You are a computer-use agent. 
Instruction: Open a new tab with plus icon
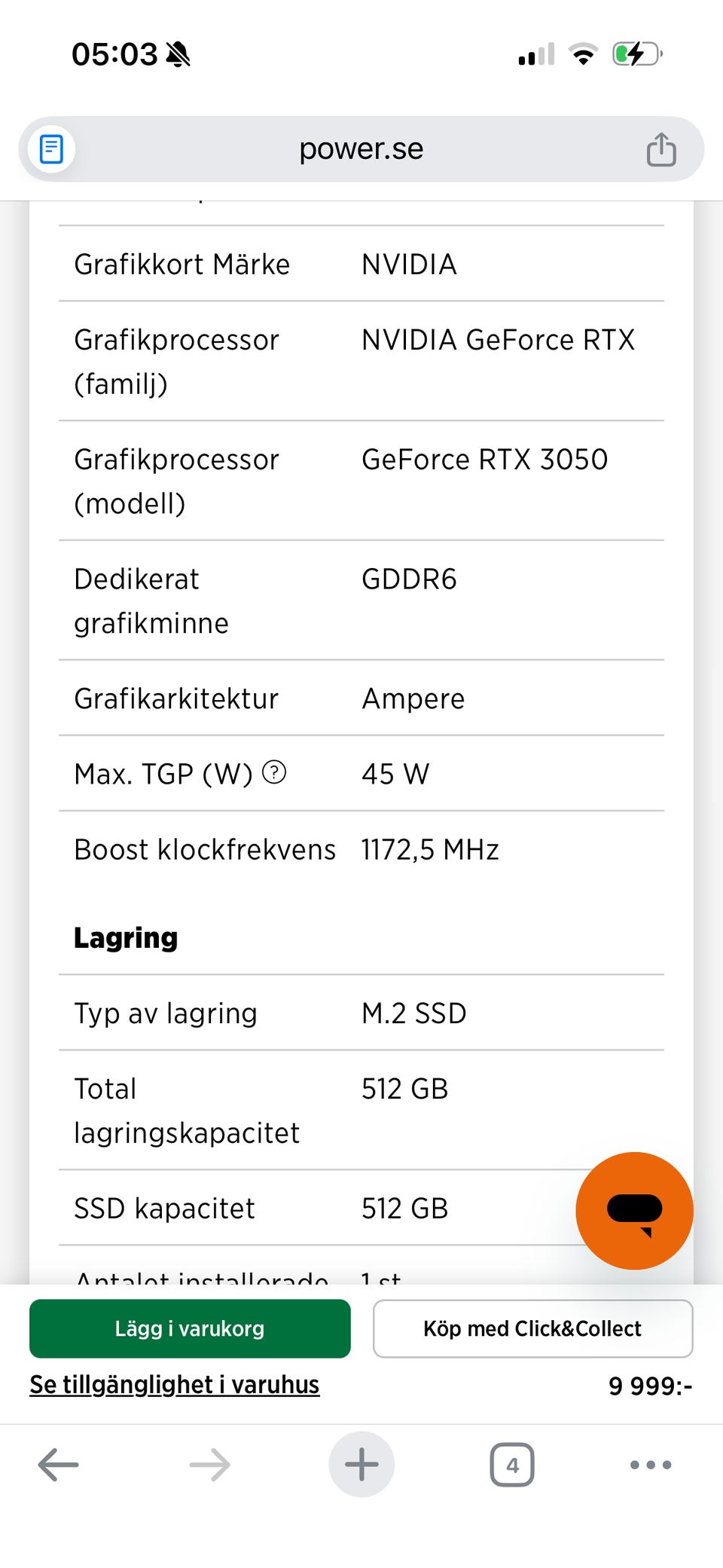coord(361,1465)
